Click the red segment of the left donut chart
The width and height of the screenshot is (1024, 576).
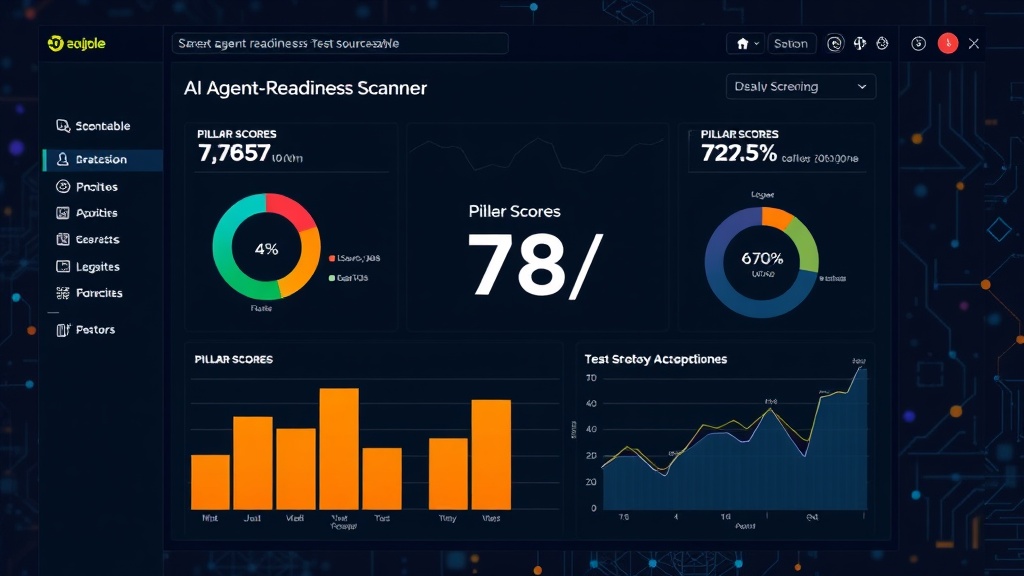pyautogui.click(x=291, y=210)
